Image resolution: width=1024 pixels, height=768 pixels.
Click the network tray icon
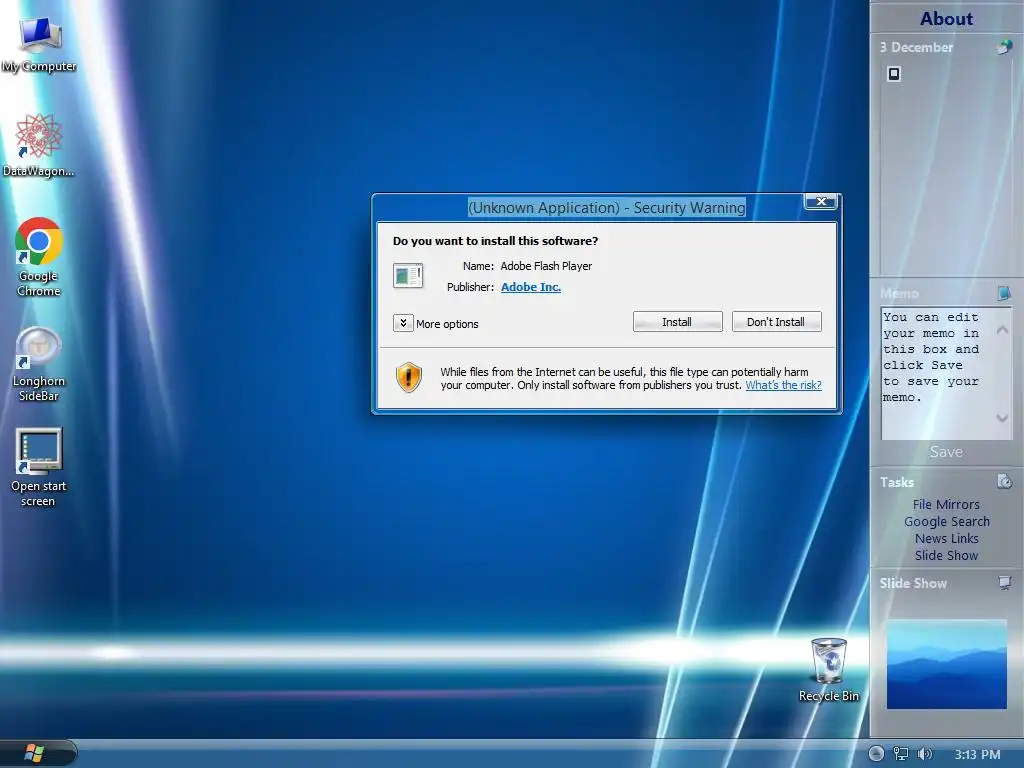(901, 754)
